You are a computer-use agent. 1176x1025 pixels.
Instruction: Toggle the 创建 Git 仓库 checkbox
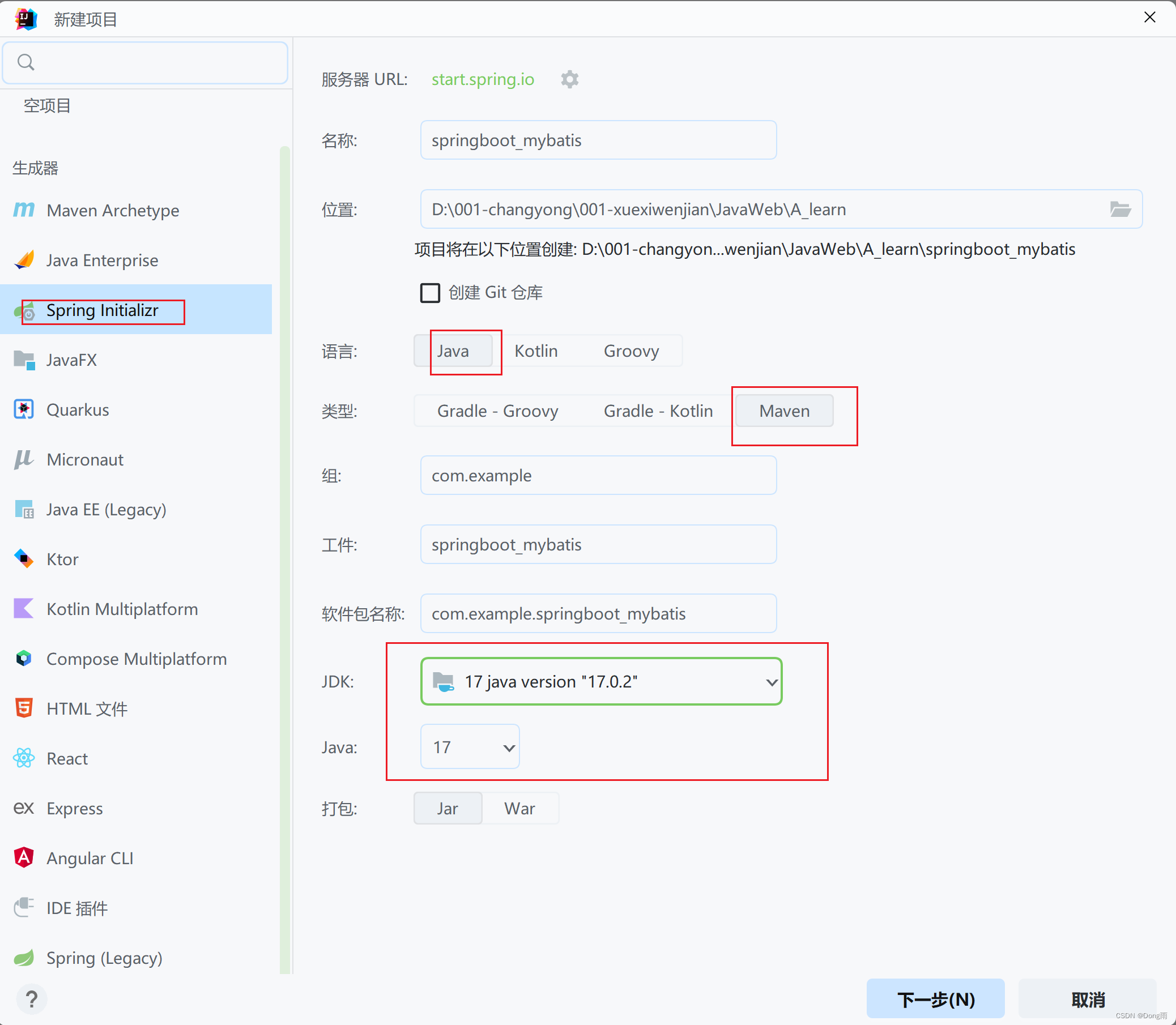429,292
